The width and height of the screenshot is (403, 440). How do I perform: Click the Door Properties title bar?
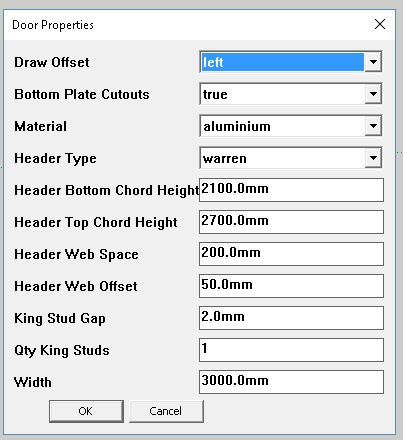(x=199, y=25)
